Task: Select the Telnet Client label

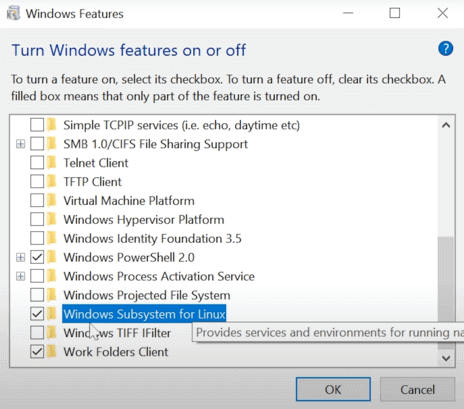Action: coord(96,163)
